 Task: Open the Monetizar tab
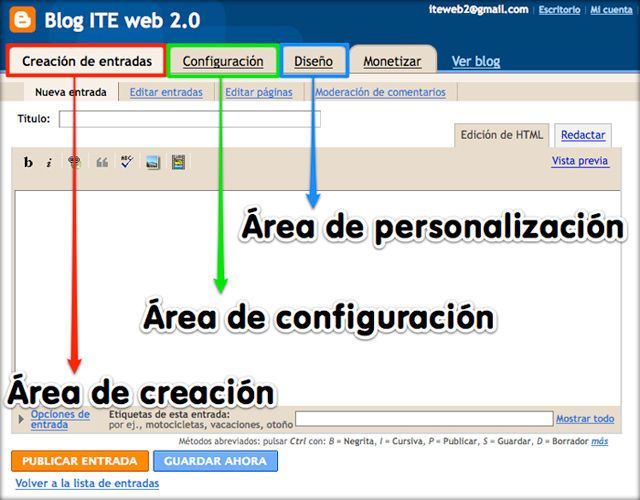tap(391, 61)
